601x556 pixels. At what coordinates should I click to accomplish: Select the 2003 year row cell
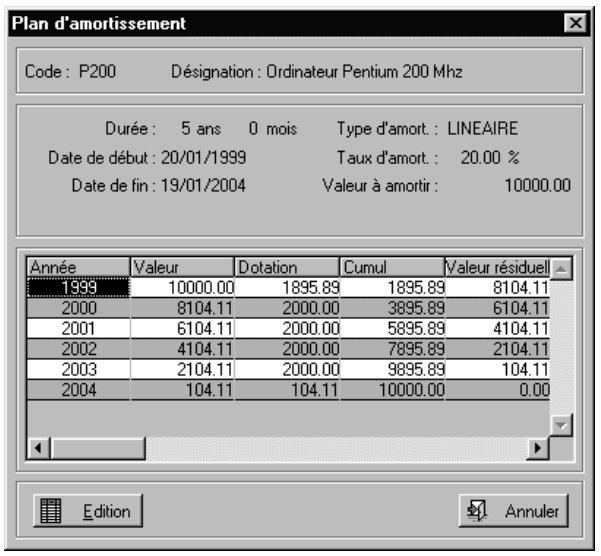[79, 369]
